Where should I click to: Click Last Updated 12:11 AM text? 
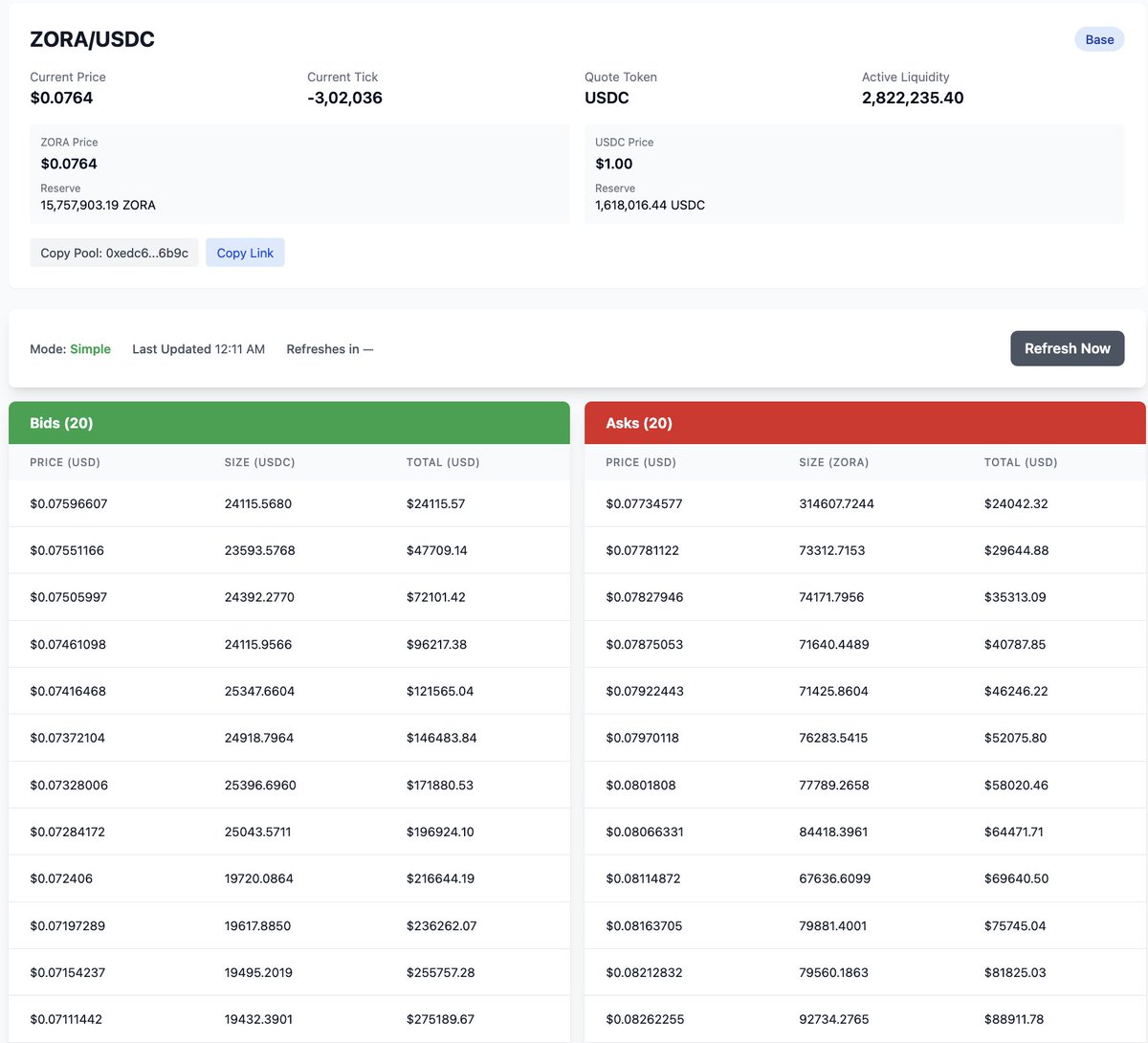click(x=198, y=349)
